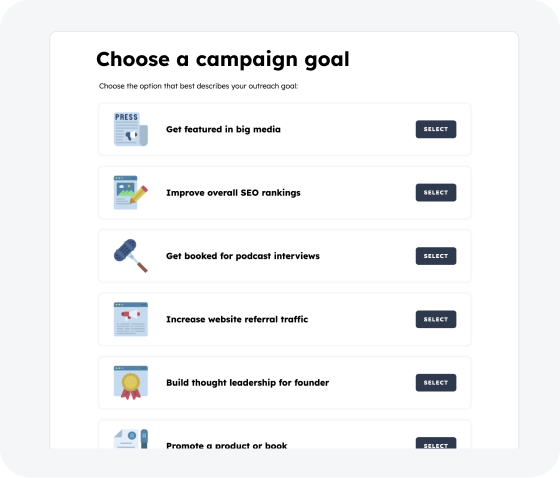
Task: Choose Select for podcast interviews goal
Action: pyautogui.click(x=436, y=256)
